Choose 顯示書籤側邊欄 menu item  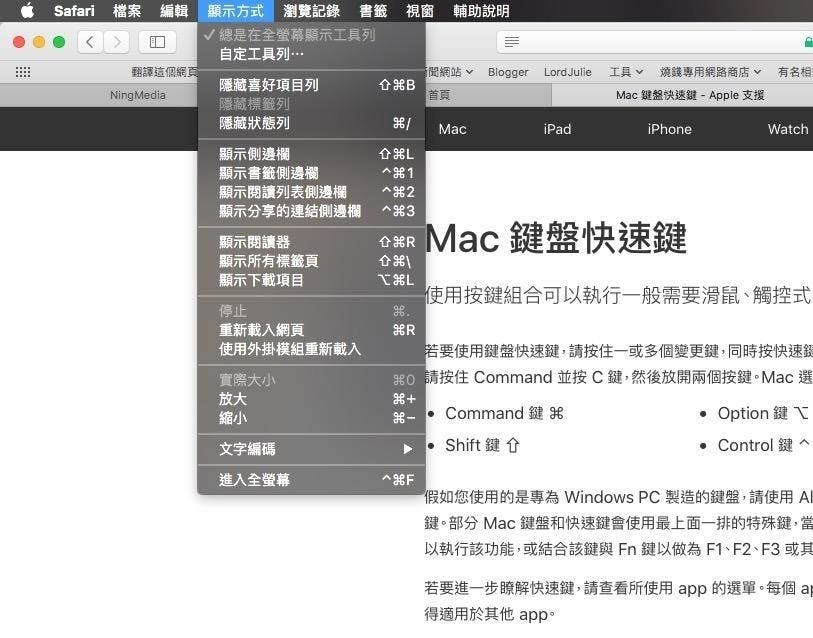click(312, 173)
